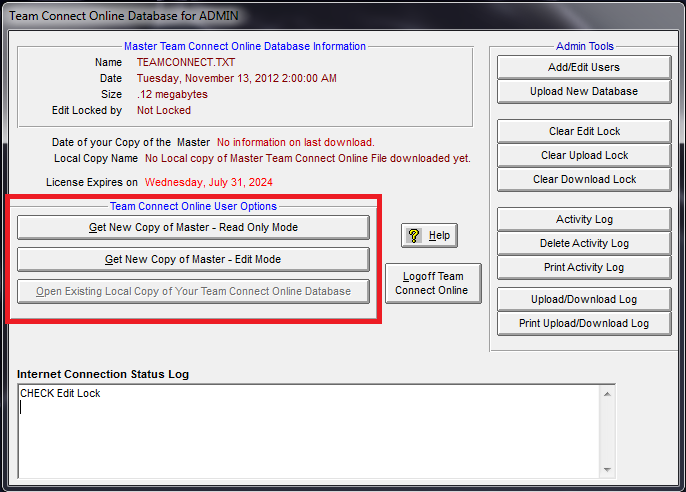Viewport: 686px width, 492px height.
Task: Open the Activity Log
Action: [584, 219]
